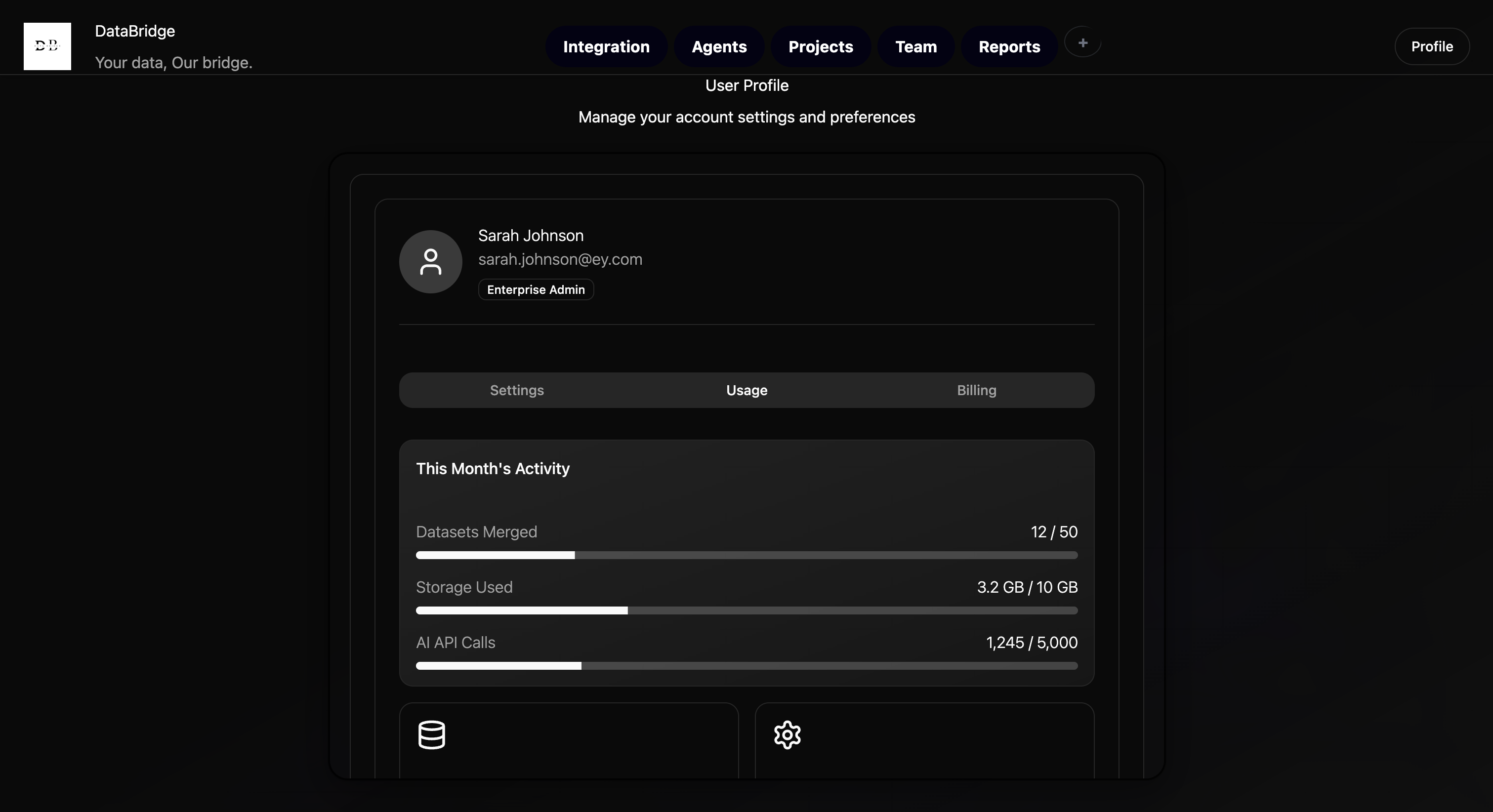Click the AI API Calls progress bar
This screenshot has height=812, width=1493.
[x=746, y=665]
